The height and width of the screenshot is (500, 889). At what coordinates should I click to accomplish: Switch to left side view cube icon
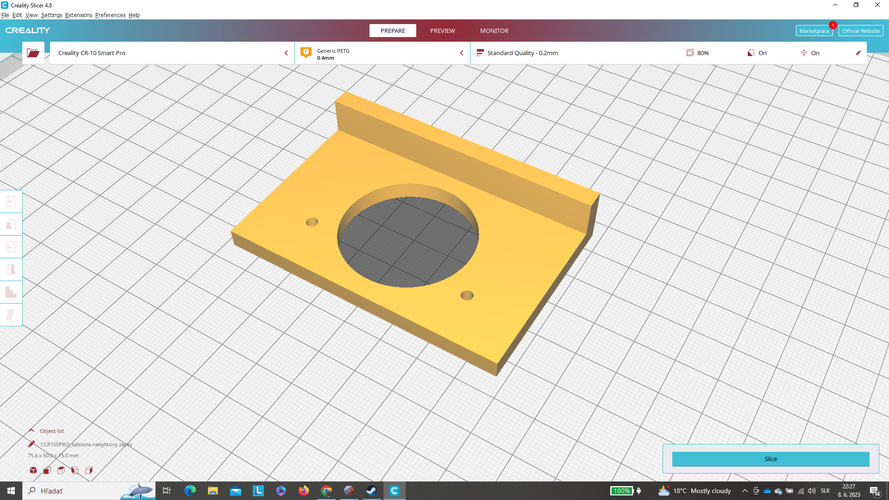click(75, 471)
